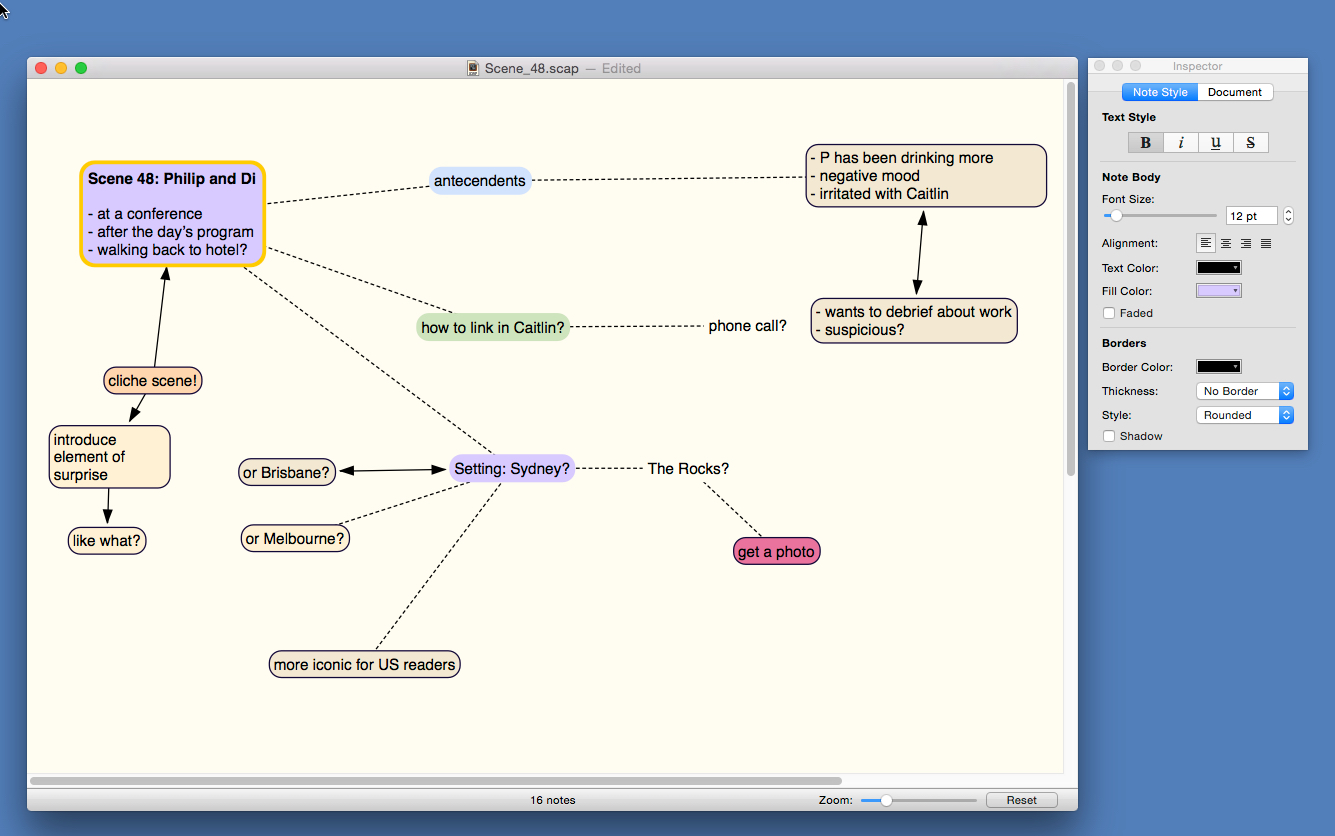
Task: Enable the Faded checkbox
Action: click(1109, 313)
